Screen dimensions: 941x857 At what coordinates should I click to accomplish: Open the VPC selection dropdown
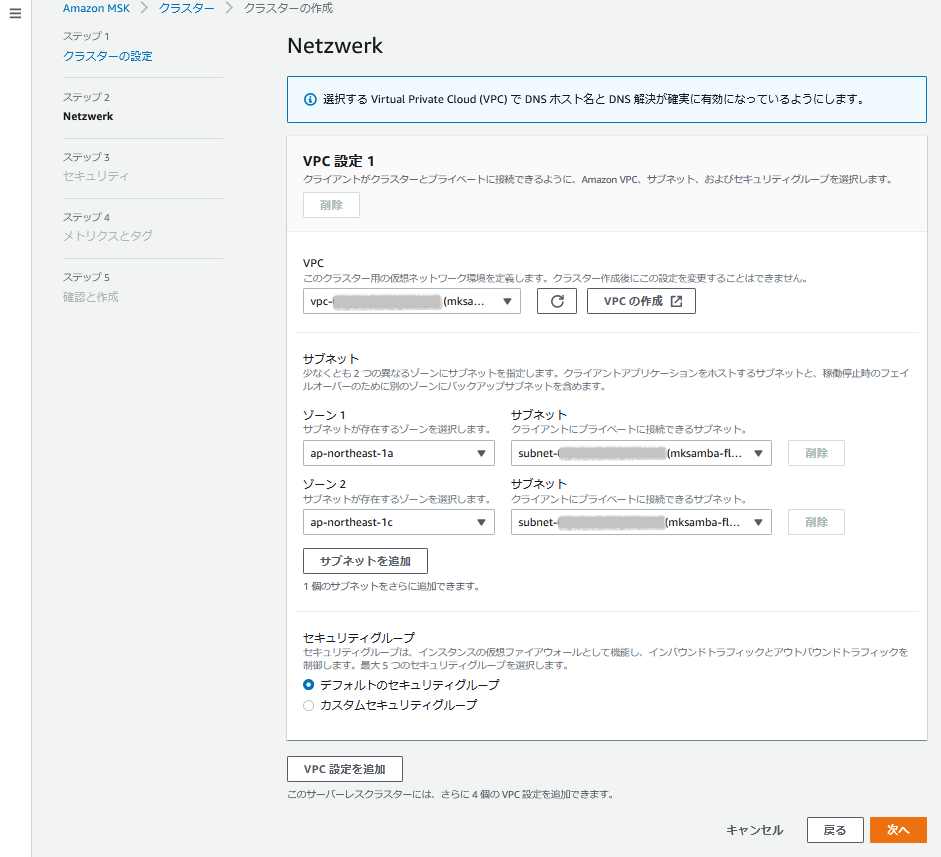coord(412,301)
